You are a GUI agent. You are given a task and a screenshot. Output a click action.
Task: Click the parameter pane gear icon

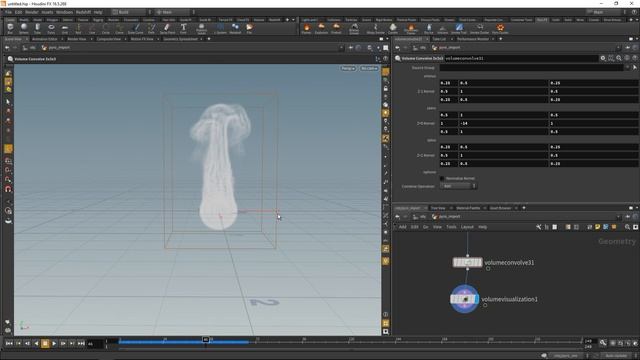click(603, 58)
